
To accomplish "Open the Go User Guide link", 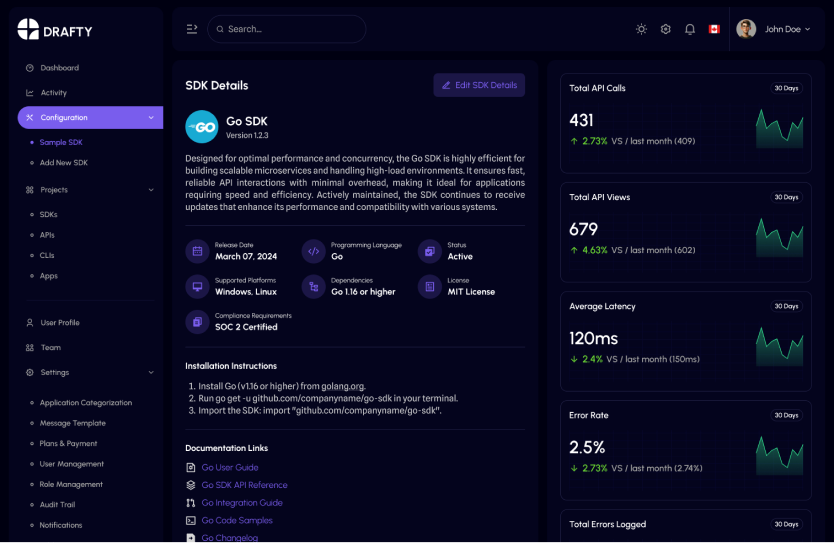I will coord(230,467).
